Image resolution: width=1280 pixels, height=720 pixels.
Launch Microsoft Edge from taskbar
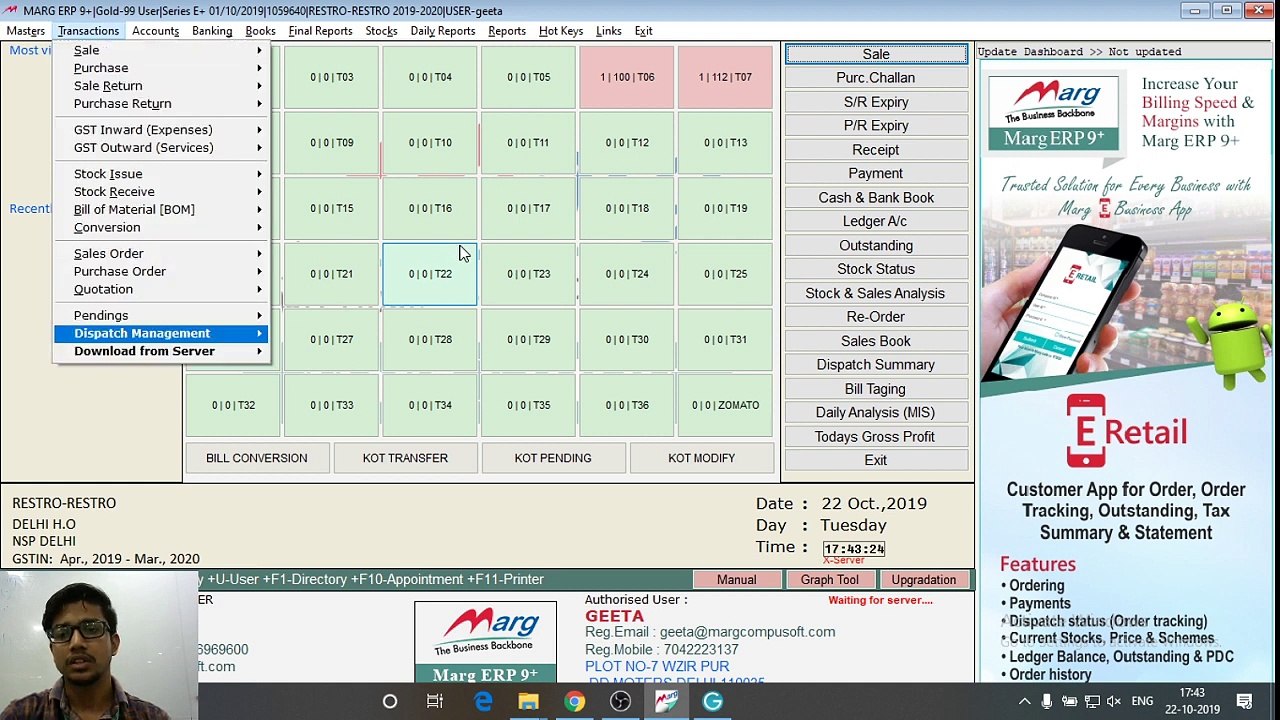[483, 702]
